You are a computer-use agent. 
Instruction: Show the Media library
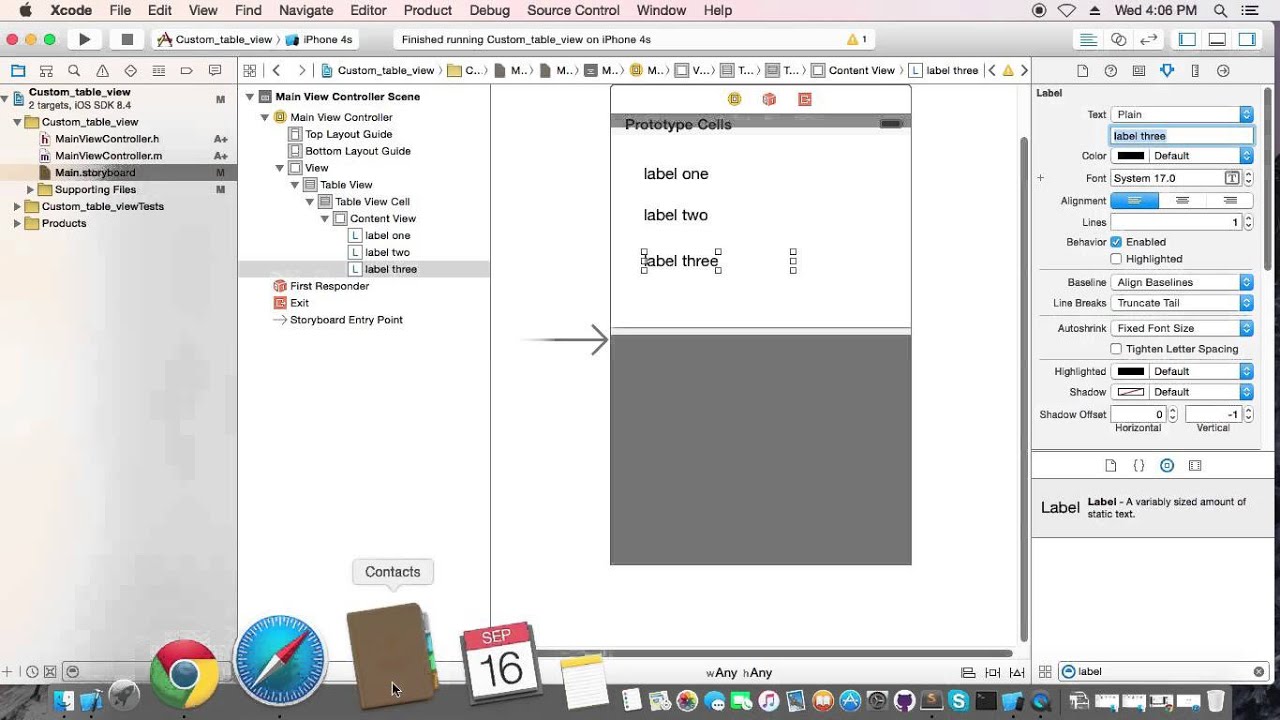pos(1195,466)
